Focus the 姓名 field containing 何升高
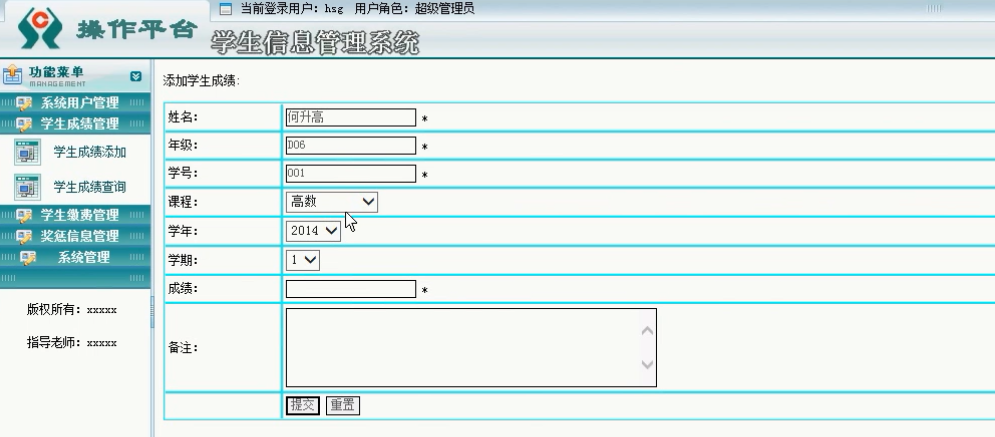 click(350, 117)
